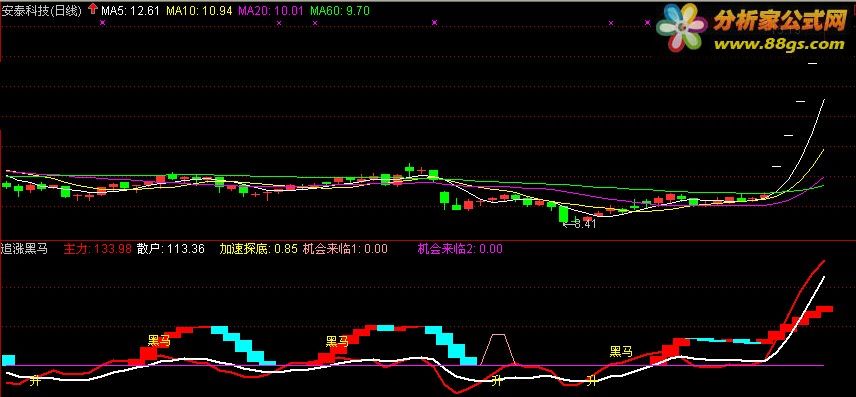Click the second 黑马 signal marker

pos(337,342)
